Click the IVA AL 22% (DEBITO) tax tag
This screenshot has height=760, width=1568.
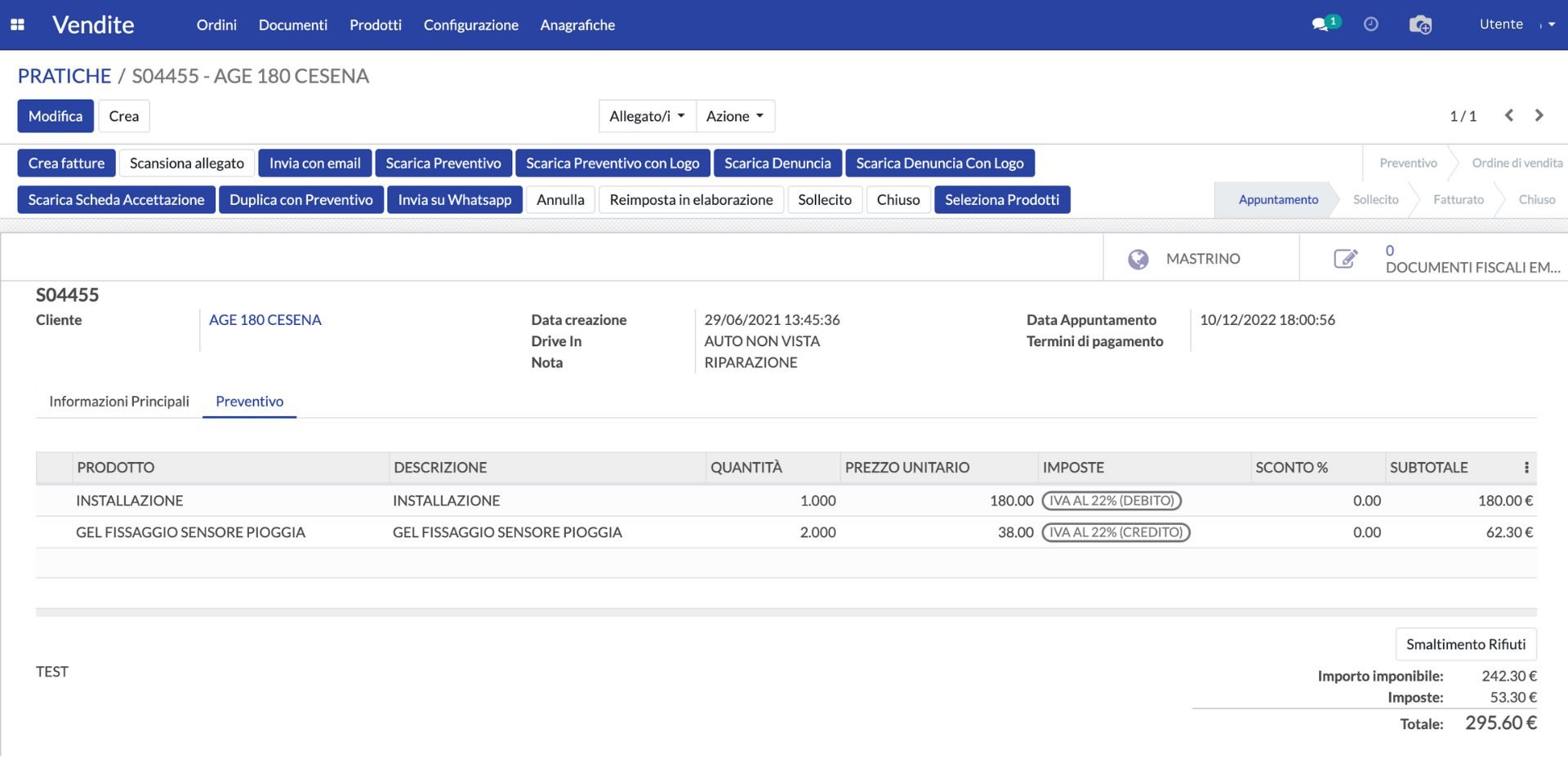tap(1111, 501)
